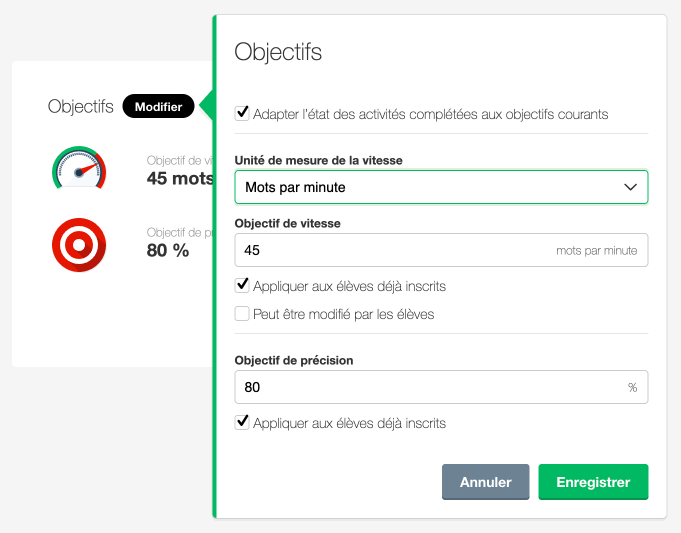Click the Objectifs panel heading
This screenshot has height=533, width=681.
coord(278,52)
